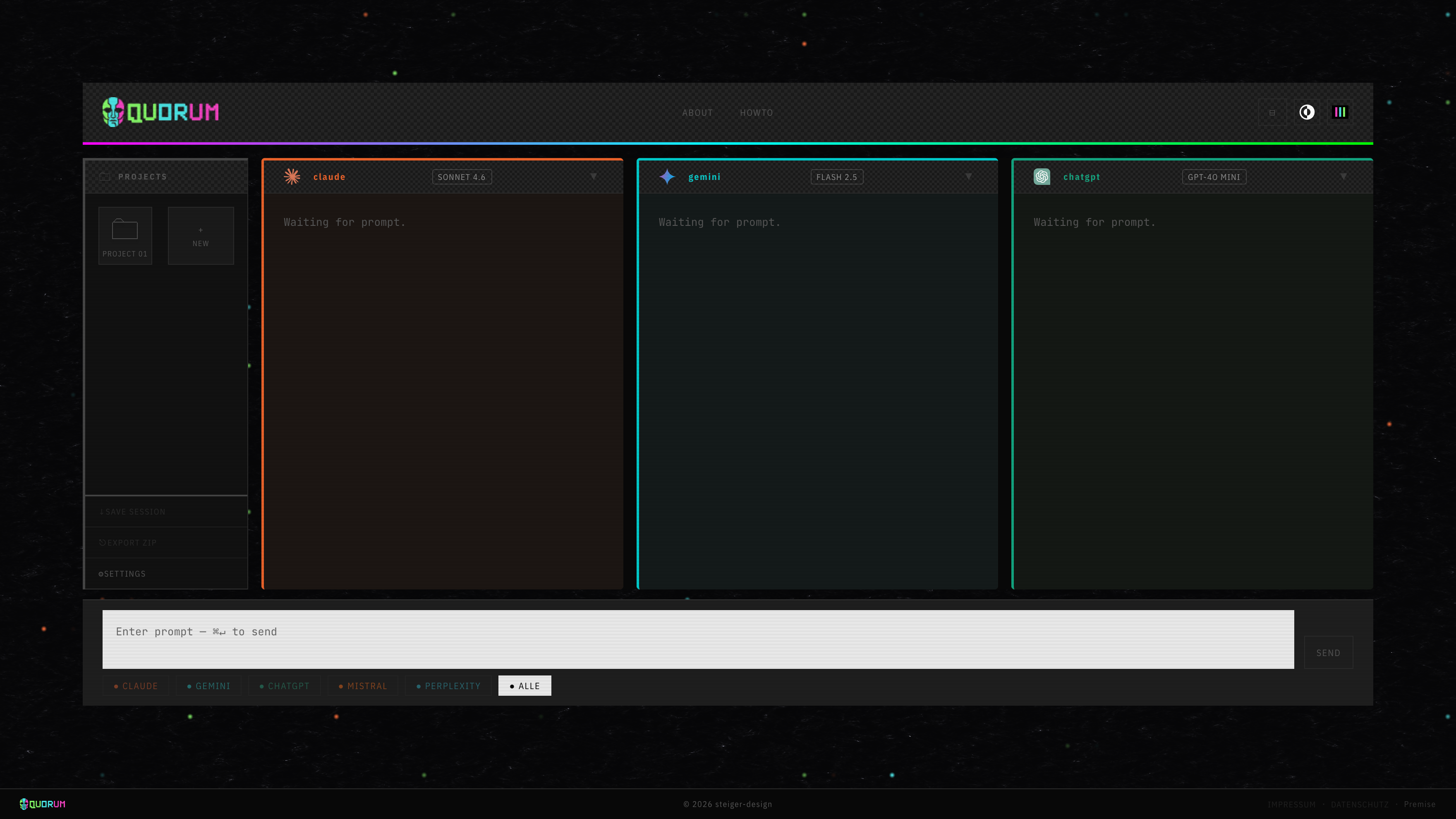This screenshot has width=1456, height=819.
Task: Toggle the MISTRAL model chip
Action: coord(363,686)
